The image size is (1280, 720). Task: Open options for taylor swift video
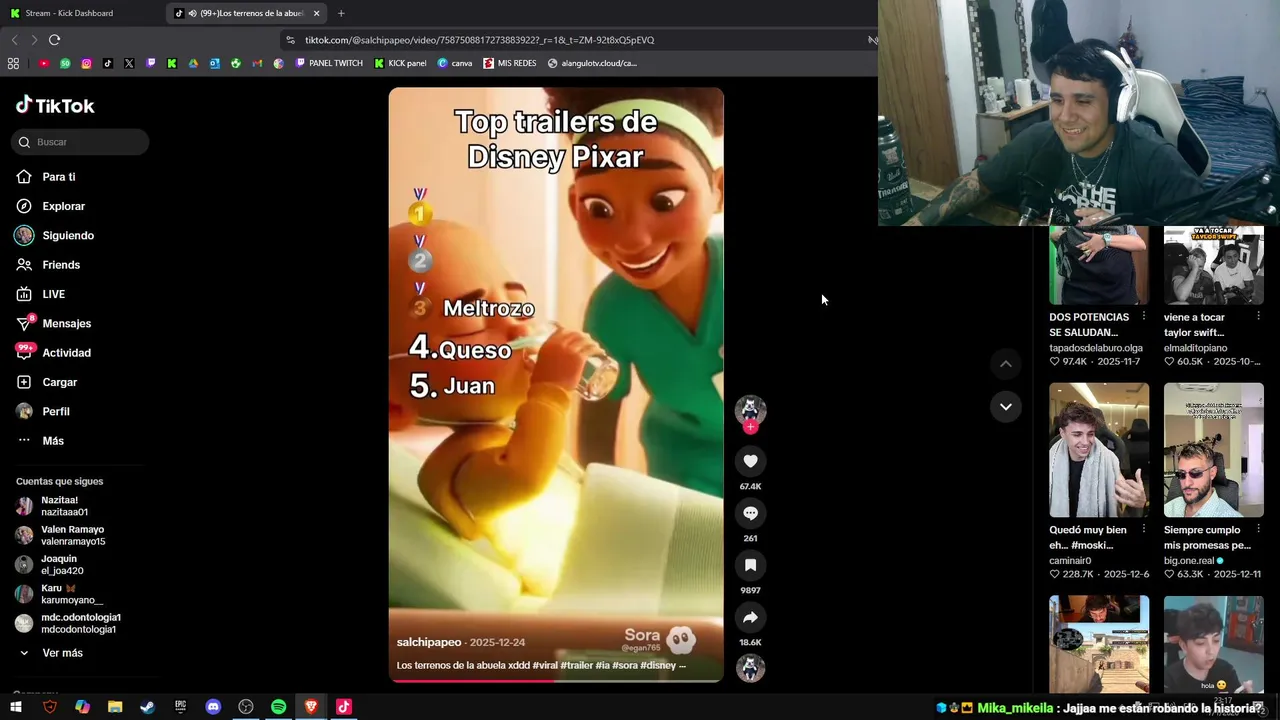(1259, 317)
